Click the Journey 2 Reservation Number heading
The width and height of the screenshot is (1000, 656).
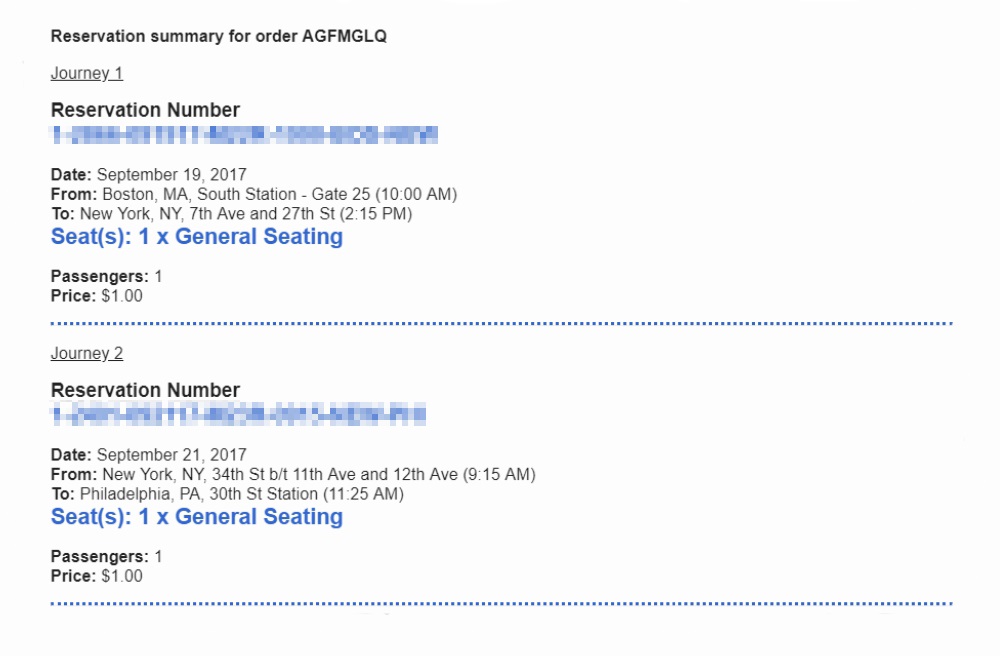tap(145, 390)
